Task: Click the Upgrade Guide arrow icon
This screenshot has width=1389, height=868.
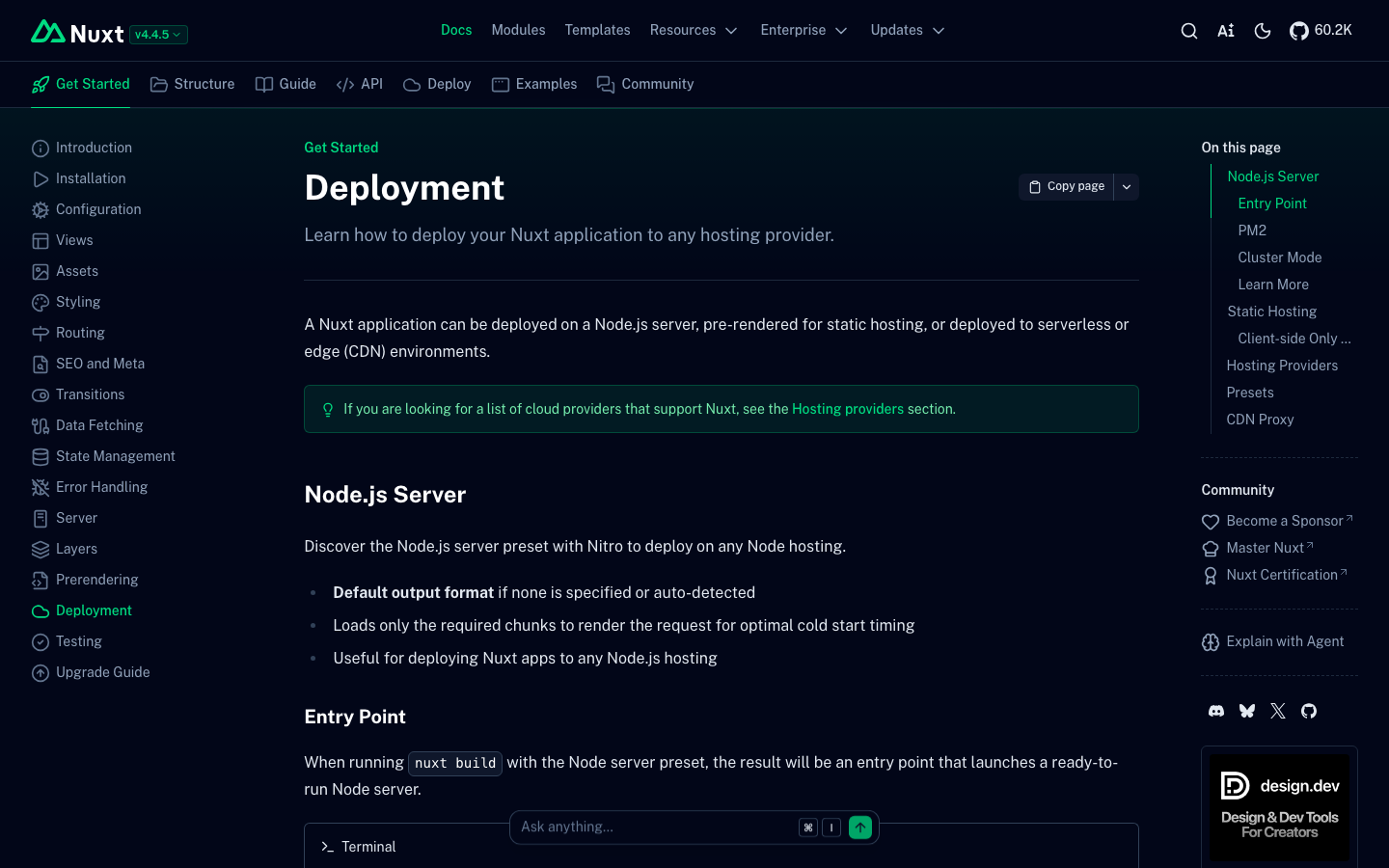Action: click(41, 673)
